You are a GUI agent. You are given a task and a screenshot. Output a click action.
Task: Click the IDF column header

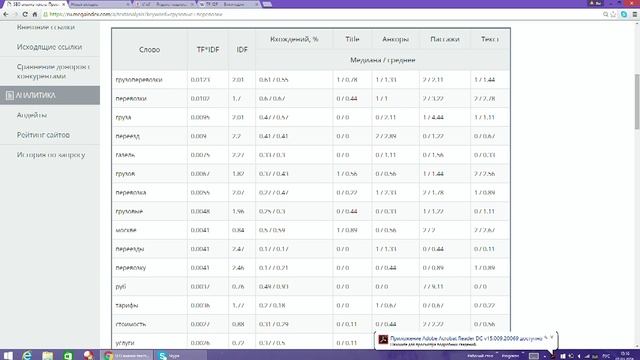tap(242, 49)
